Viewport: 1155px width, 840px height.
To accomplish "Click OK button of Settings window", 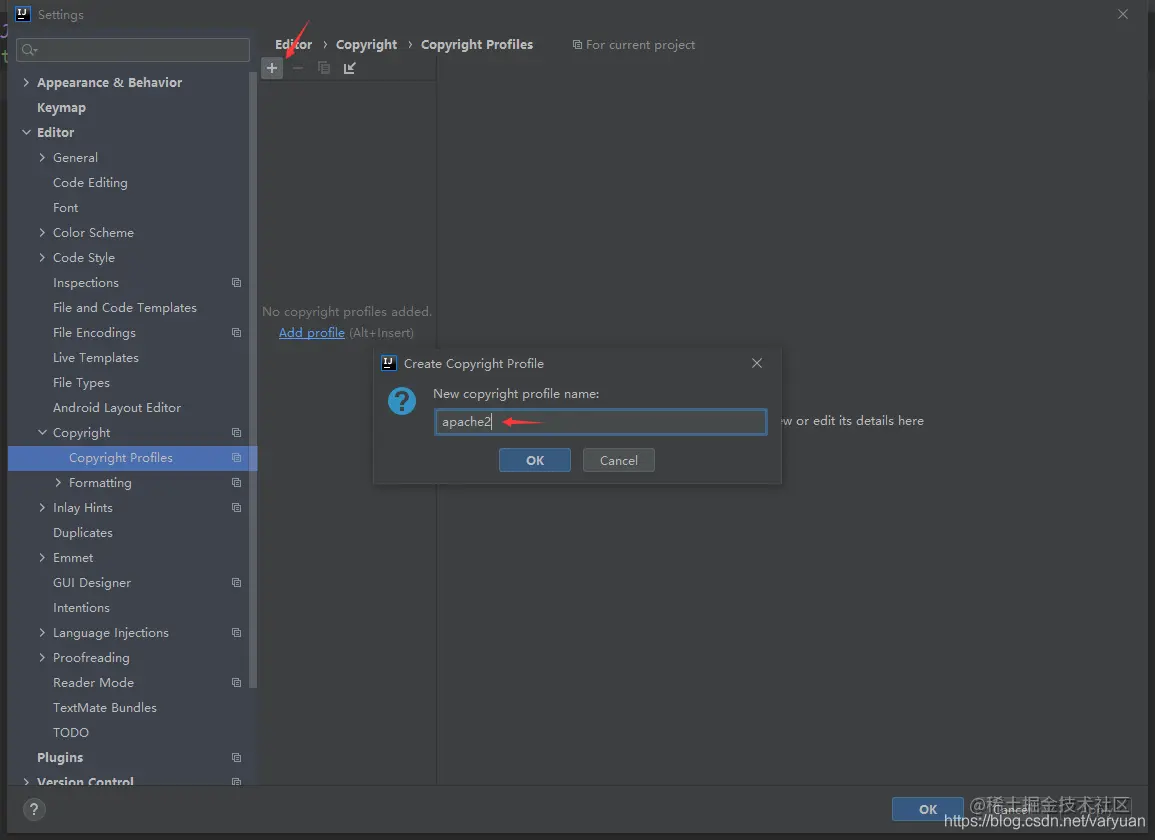I will tap(927, 809).
